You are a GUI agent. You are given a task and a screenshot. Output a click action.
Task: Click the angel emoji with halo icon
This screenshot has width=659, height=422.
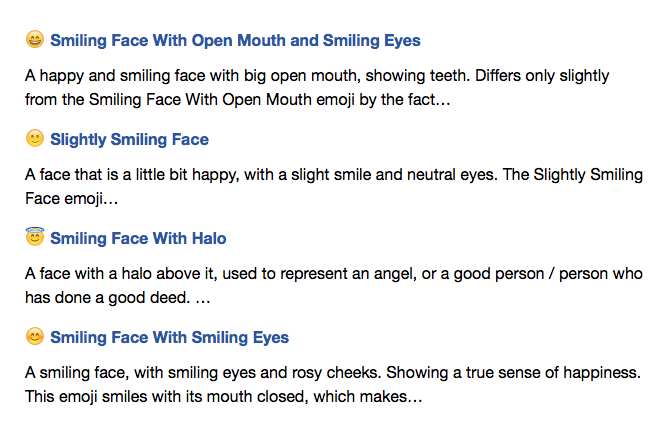coord(35,236)
